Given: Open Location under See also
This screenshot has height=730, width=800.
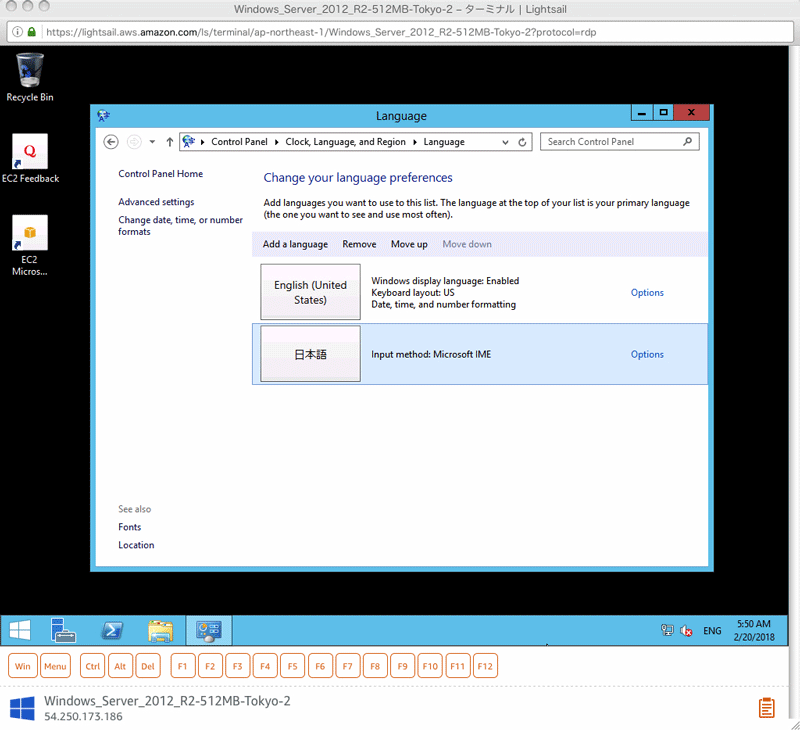Looking at the screenshot, I should (136, 545).
